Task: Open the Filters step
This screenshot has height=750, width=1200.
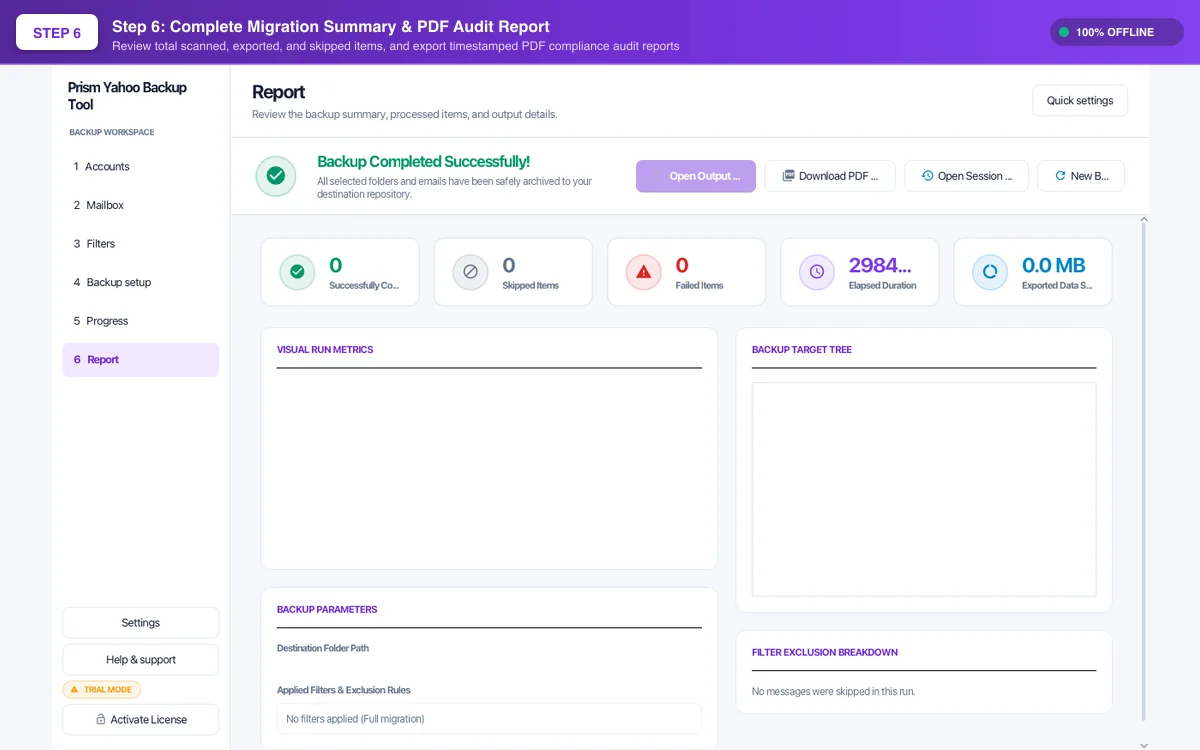Action: pyautogui.click(x=141, y=244)
